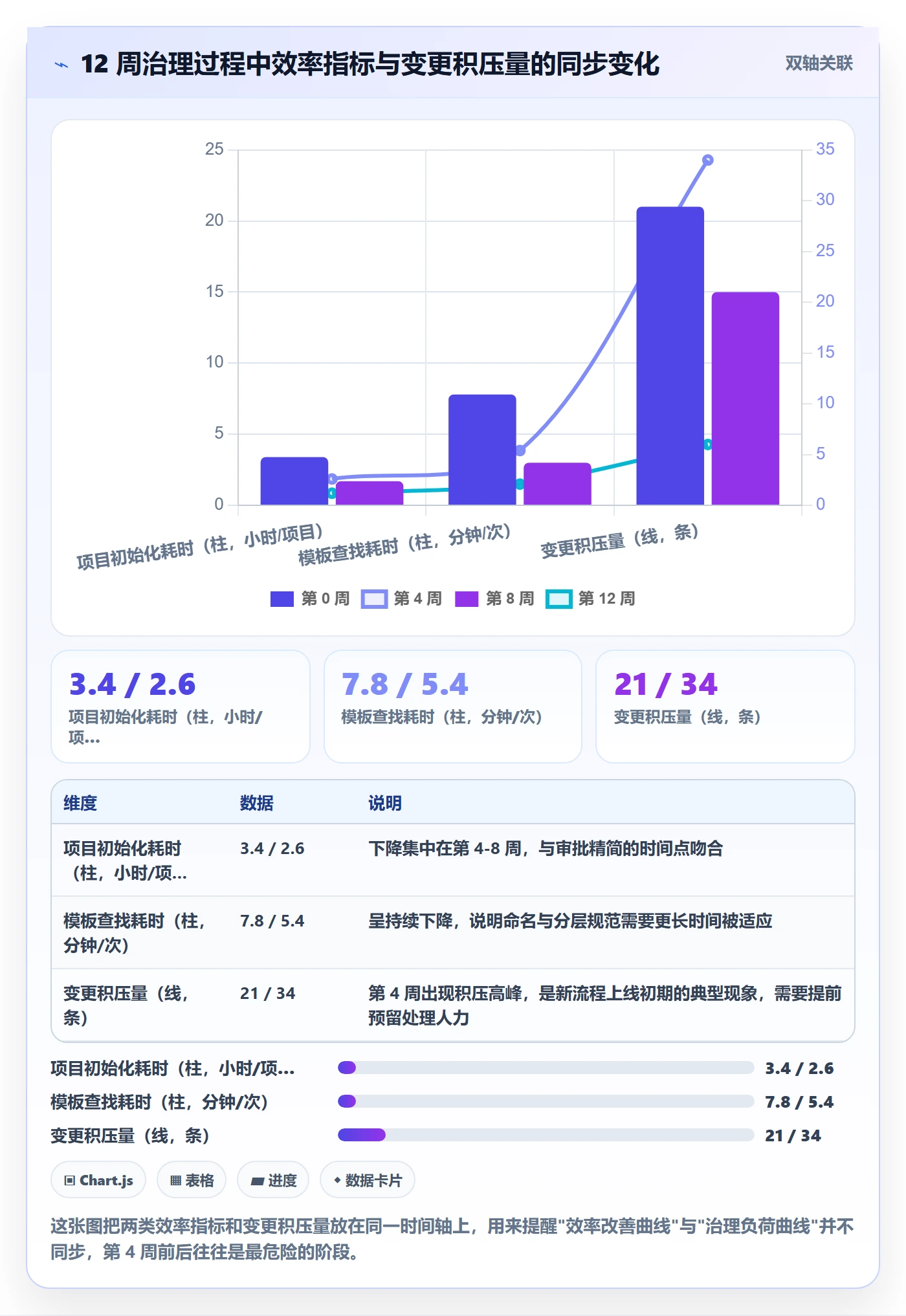Image resolution: width=906 pixels, height=1316 pixels.
Task: Toggle the 第 12 周 legend swatch
Action: point(559,598)
